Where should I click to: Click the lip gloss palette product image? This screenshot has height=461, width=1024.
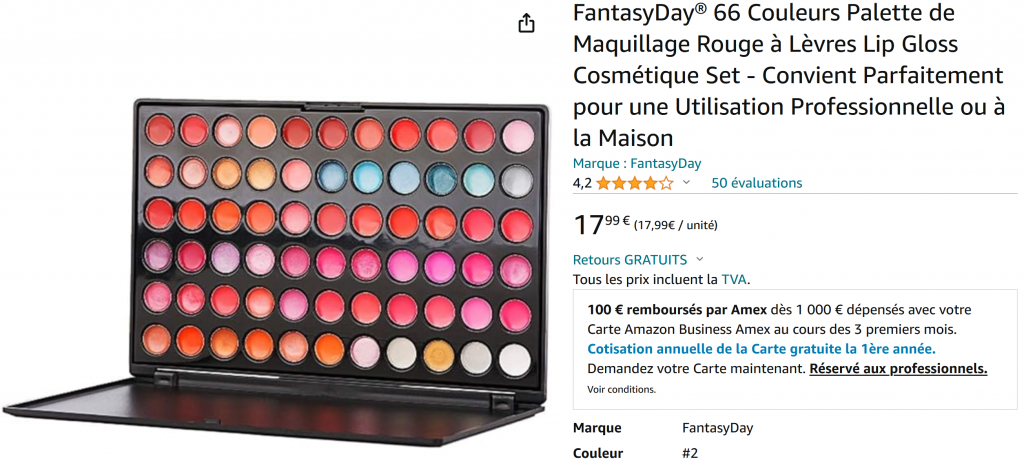pyautogui.click(x=274, y=271)
